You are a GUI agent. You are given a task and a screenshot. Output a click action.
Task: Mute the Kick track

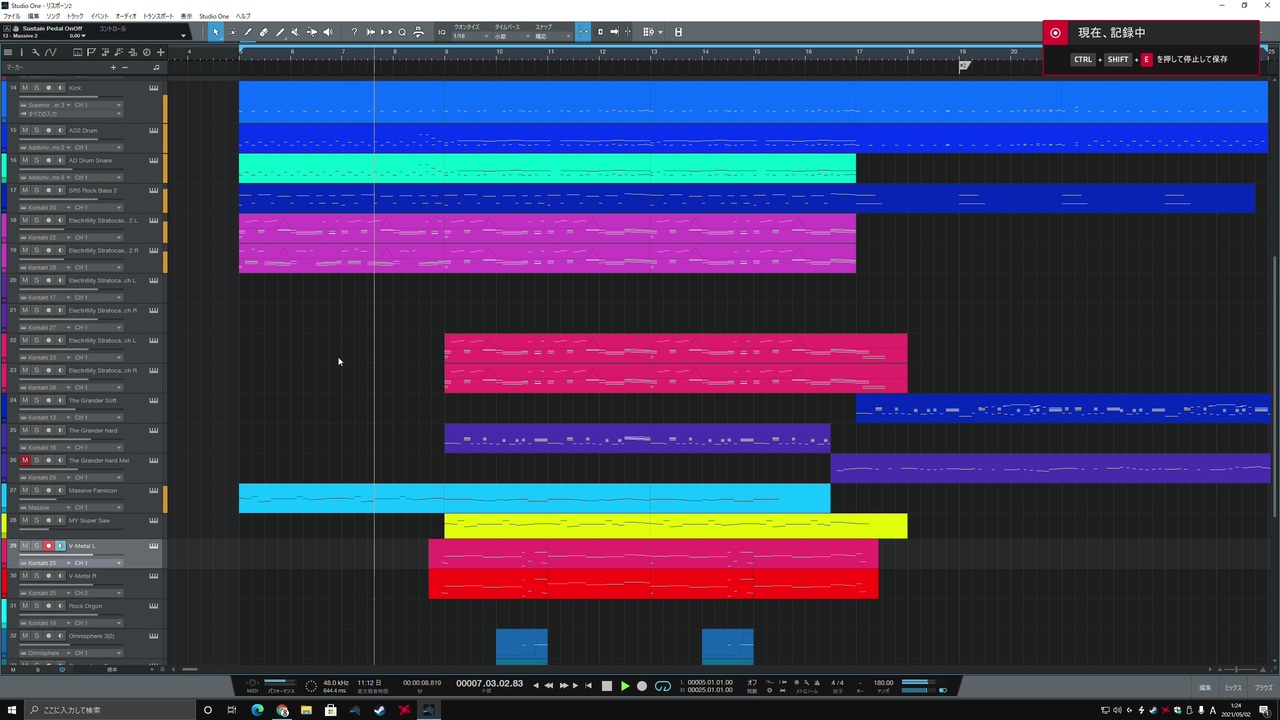coord(25,88)
